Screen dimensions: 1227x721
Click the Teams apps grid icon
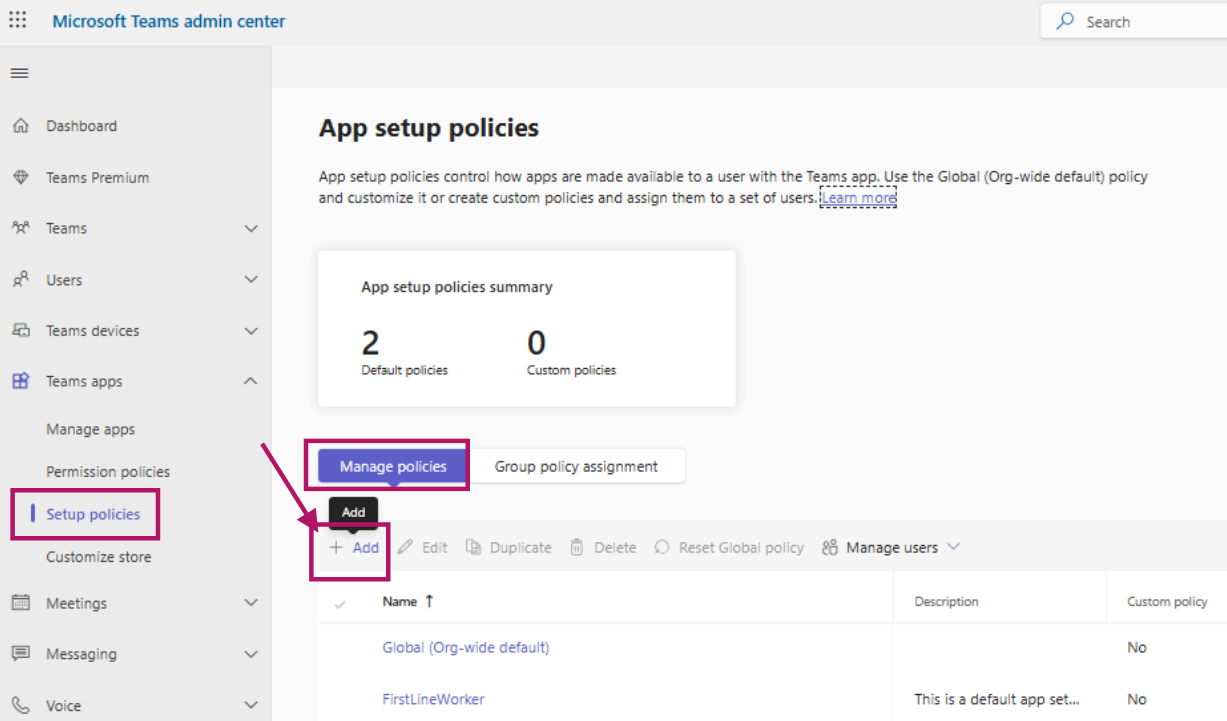coord(20,381)
